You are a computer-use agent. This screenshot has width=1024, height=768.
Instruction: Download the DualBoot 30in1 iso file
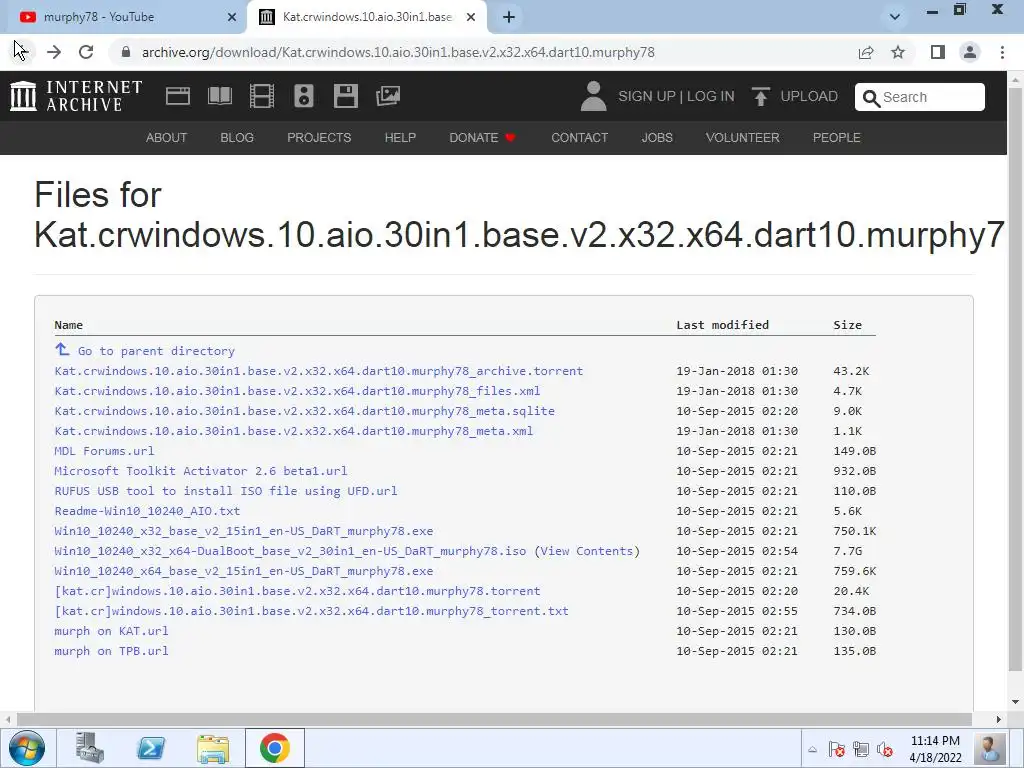290,551
